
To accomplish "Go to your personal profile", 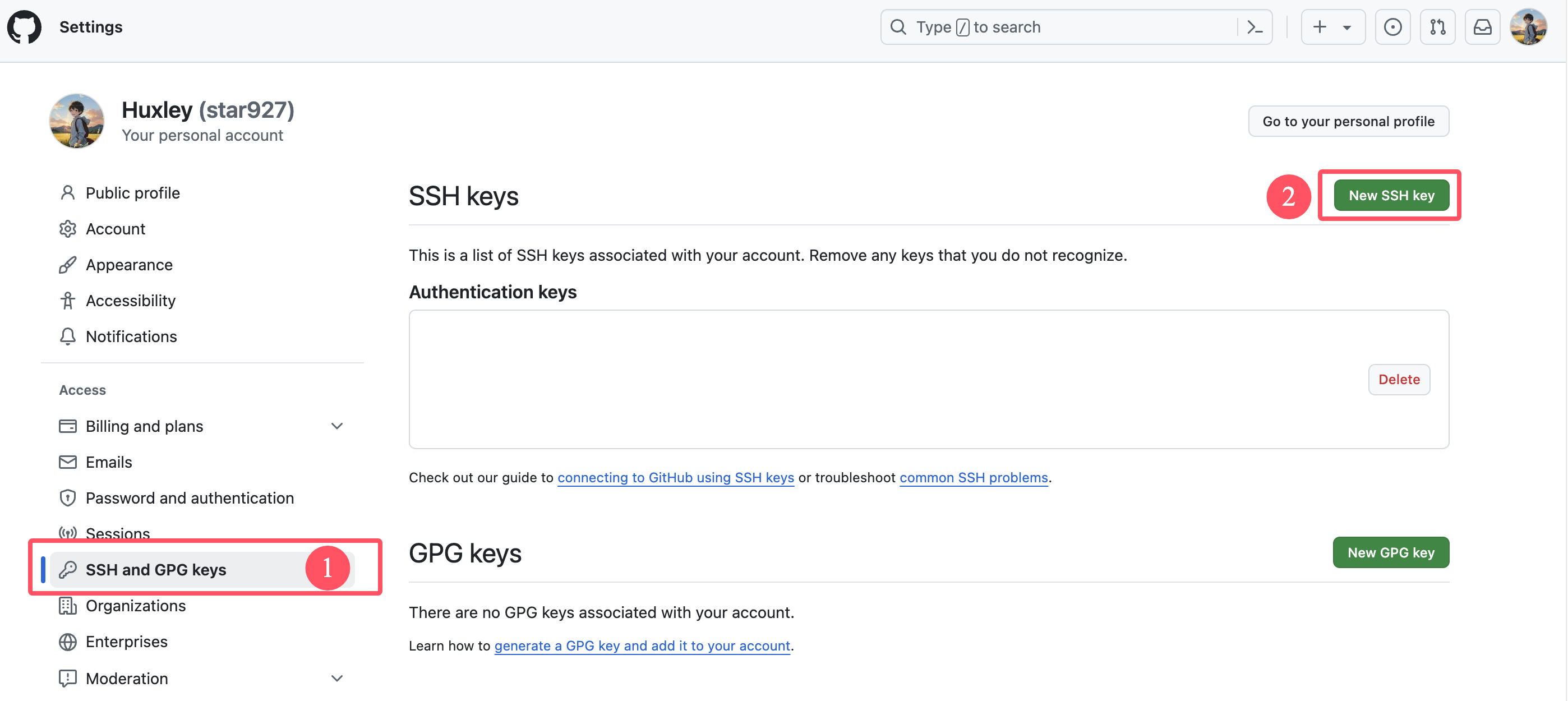I will pyautogui.click(x=1348, y=121).
